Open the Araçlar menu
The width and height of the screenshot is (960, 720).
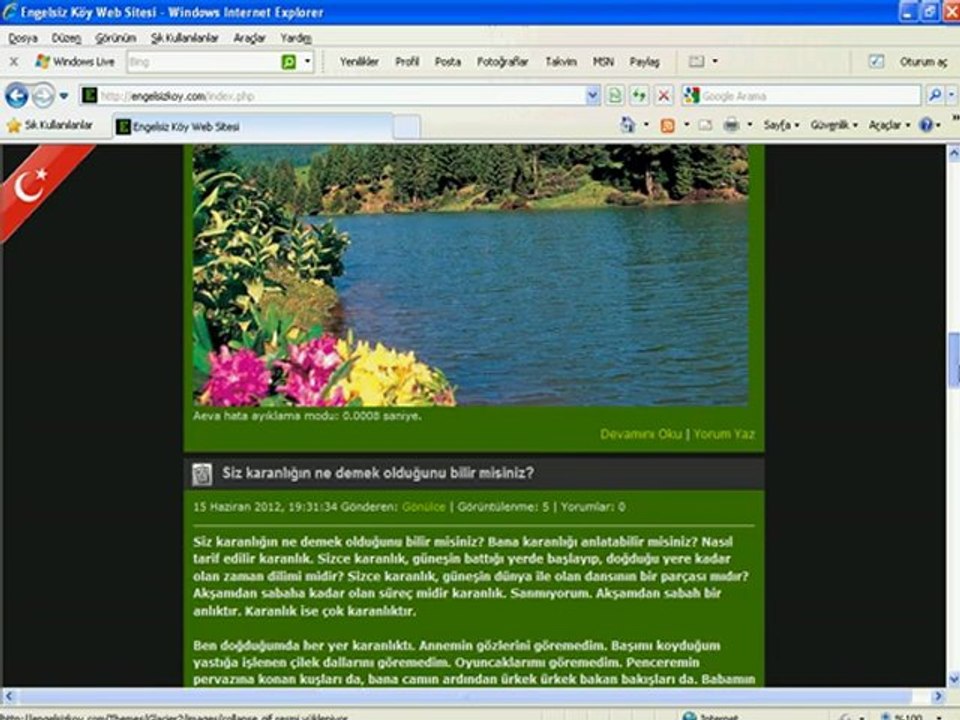249,38
